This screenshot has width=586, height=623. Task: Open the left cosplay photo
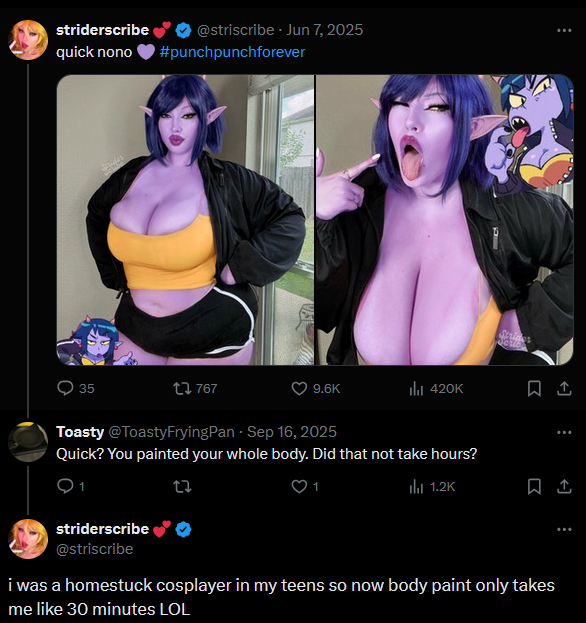pos(185,220)
